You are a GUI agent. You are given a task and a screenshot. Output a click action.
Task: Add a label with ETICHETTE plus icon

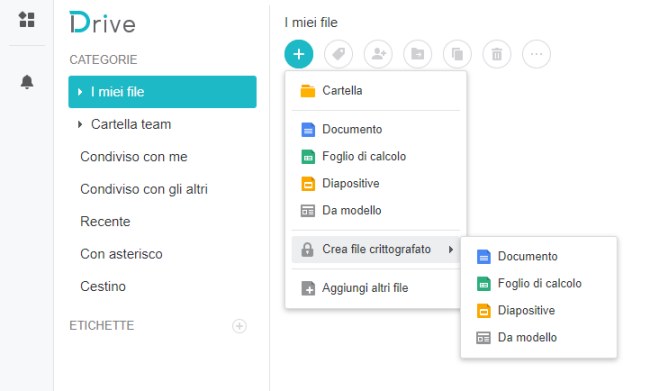click(239, 326)
